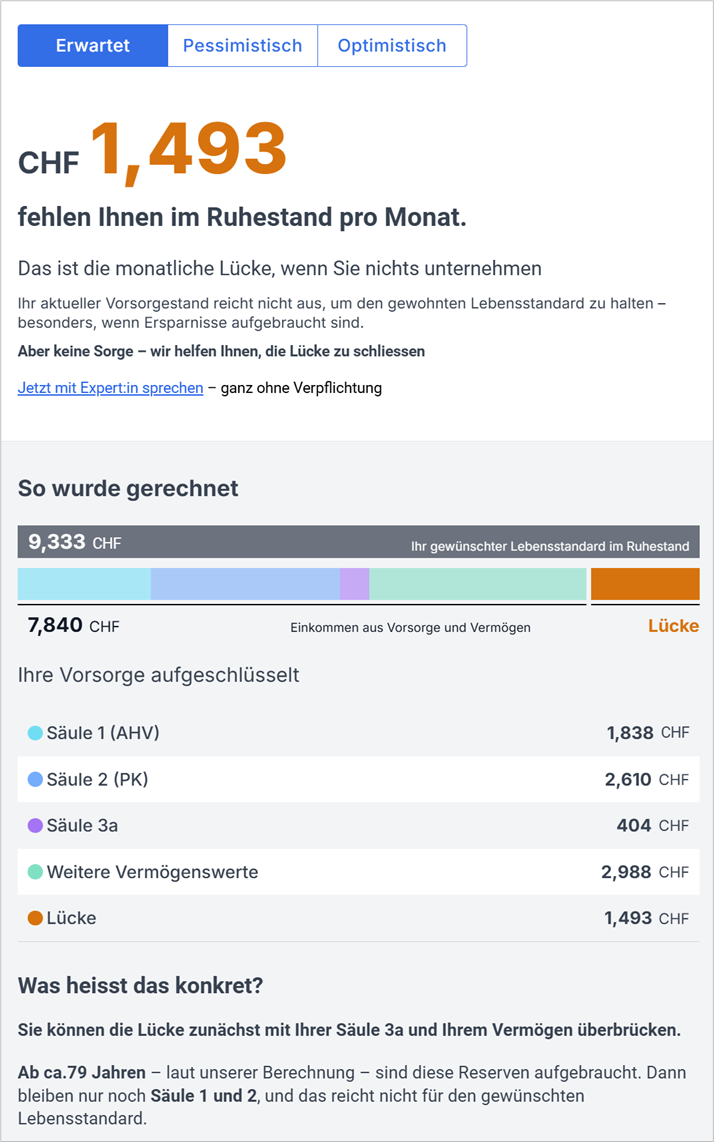The width and height of the screenshot is (714, 1142).
Task: Click the blue Säule 2 (PK) dot
Action: [x=35, y=779]
